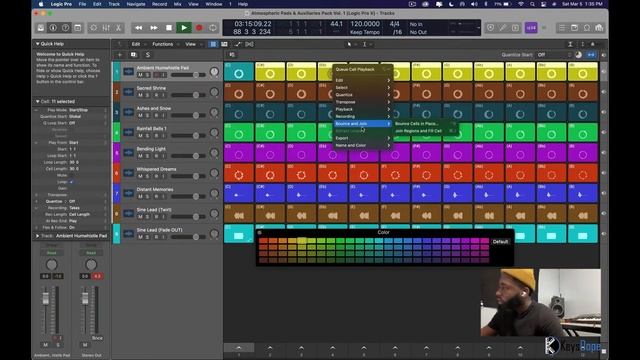Open the Mixer faders icon
This screenshot has width=640, height=360.
(106, 28)
